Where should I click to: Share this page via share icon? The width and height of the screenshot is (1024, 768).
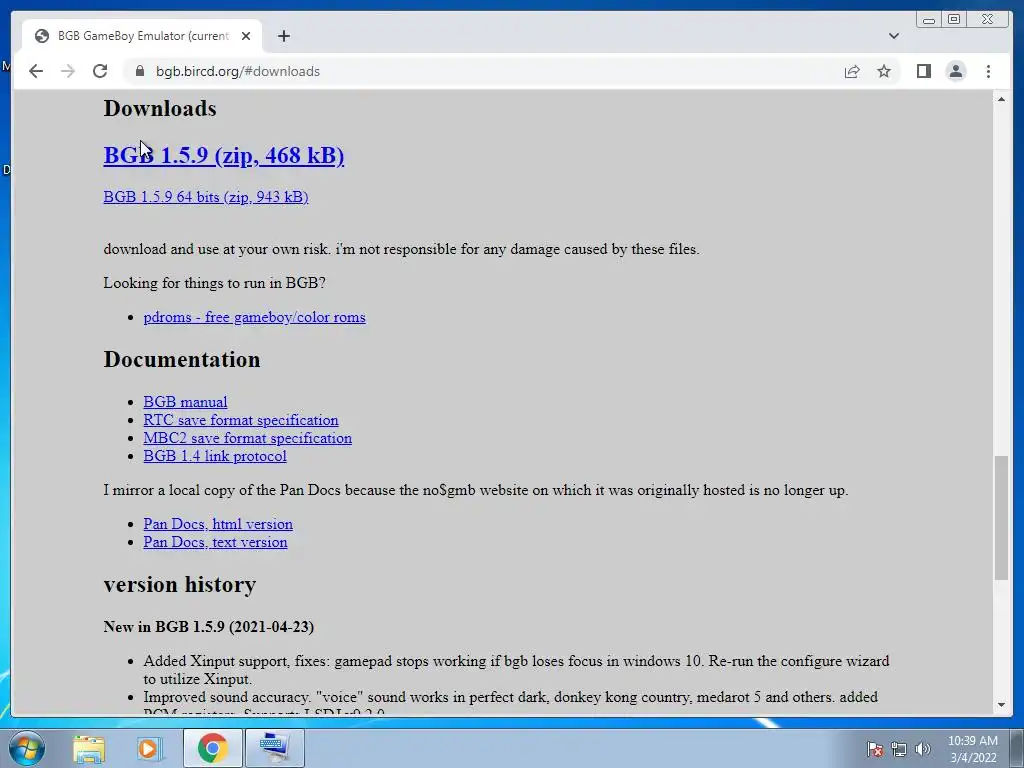click(x=852, y=71)
